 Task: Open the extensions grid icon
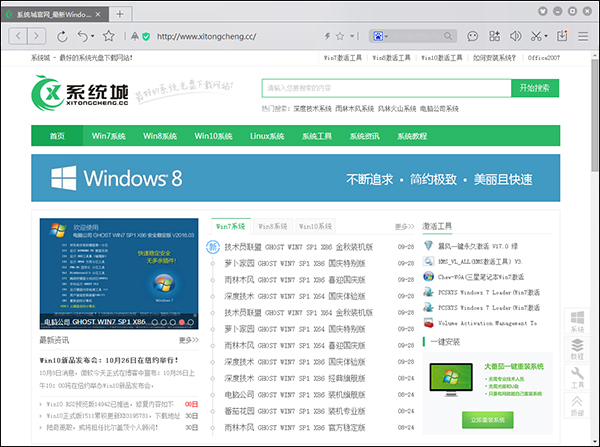[x=494, y=36]
